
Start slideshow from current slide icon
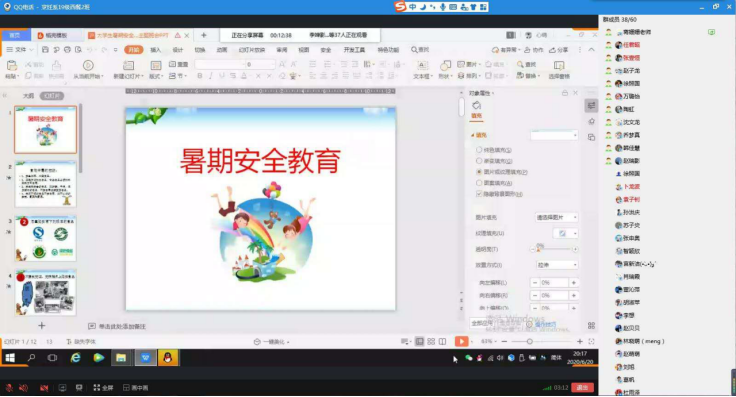coord(88,65)
